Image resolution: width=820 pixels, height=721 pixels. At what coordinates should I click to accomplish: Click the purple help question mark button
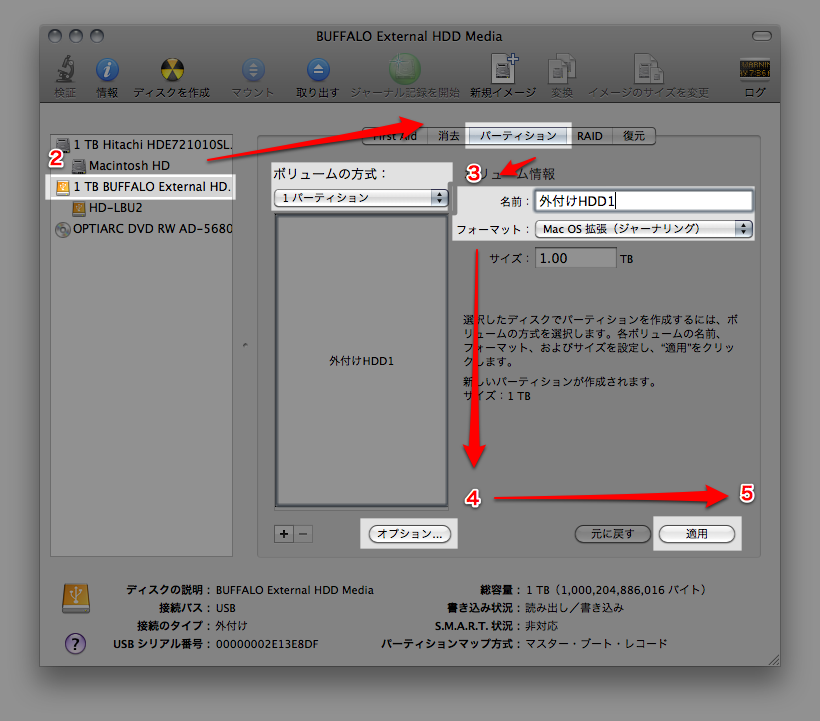coord(75,644)
